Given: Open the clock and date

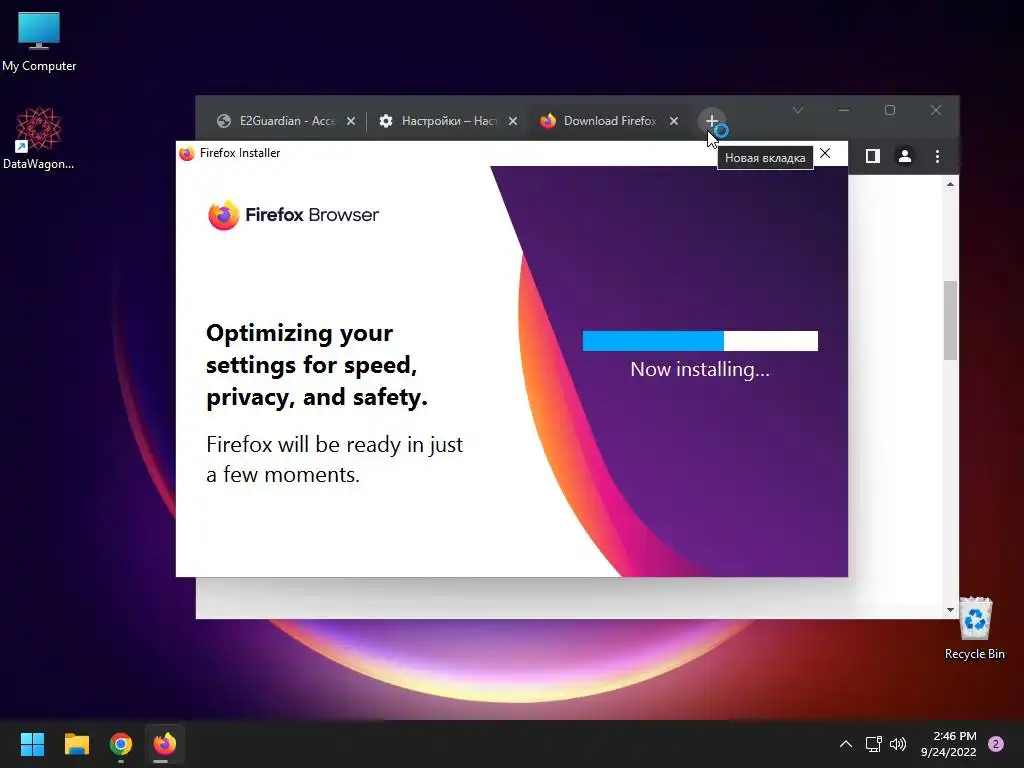Looking at the screenshot, I should [949, 744].
